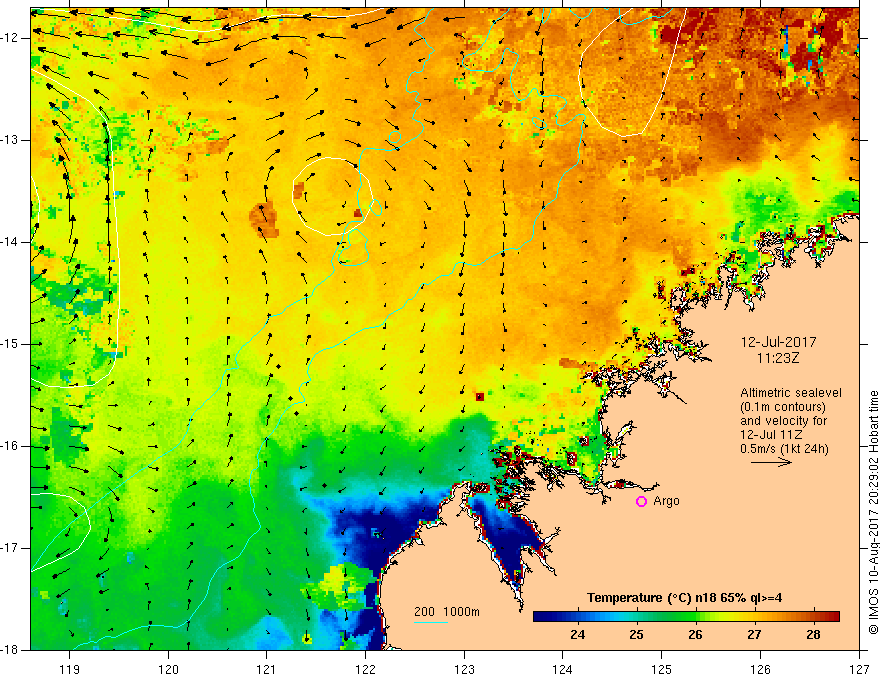Click the latitude -13 axis label

(11, 140)
